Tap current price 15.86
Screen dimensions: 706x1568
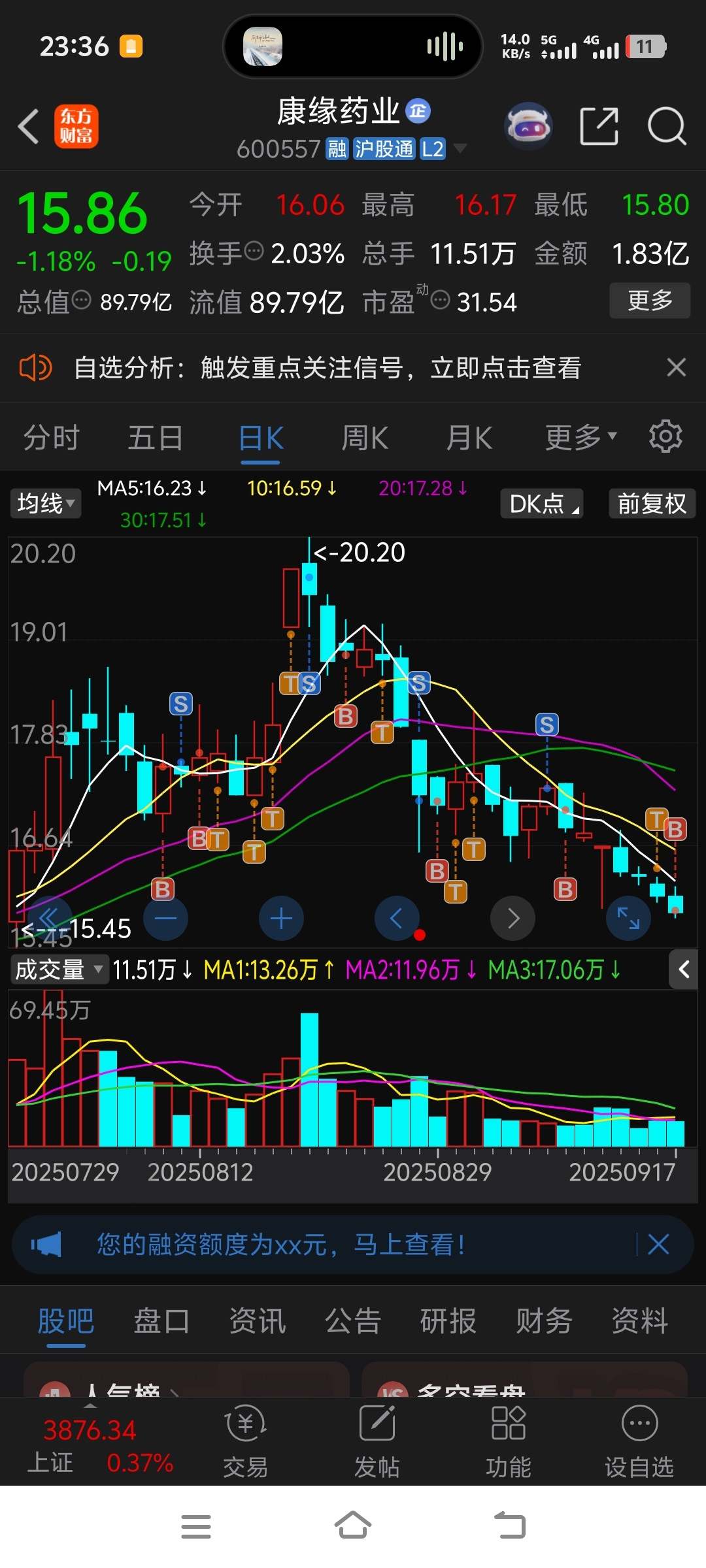82,213
